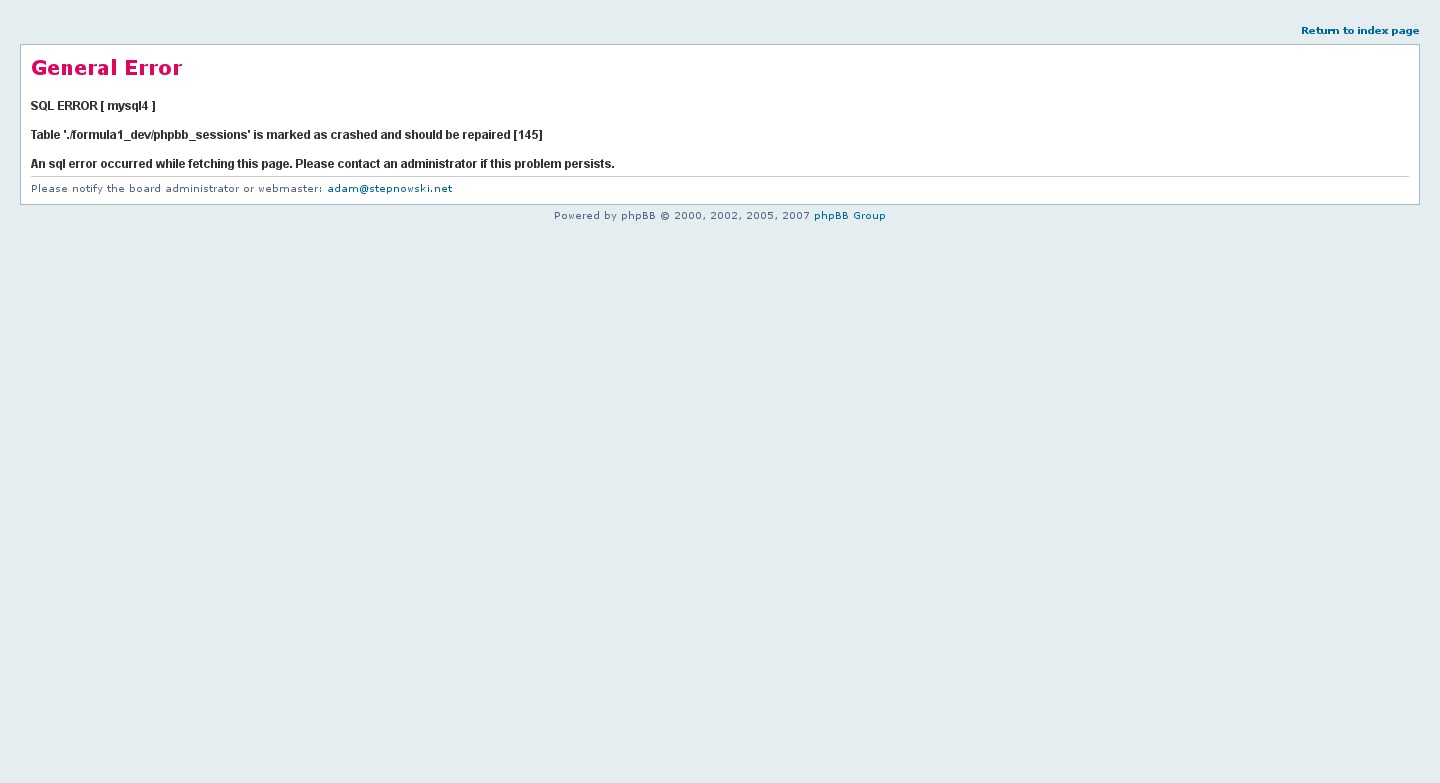Click the General Error heading

(106, 68)
